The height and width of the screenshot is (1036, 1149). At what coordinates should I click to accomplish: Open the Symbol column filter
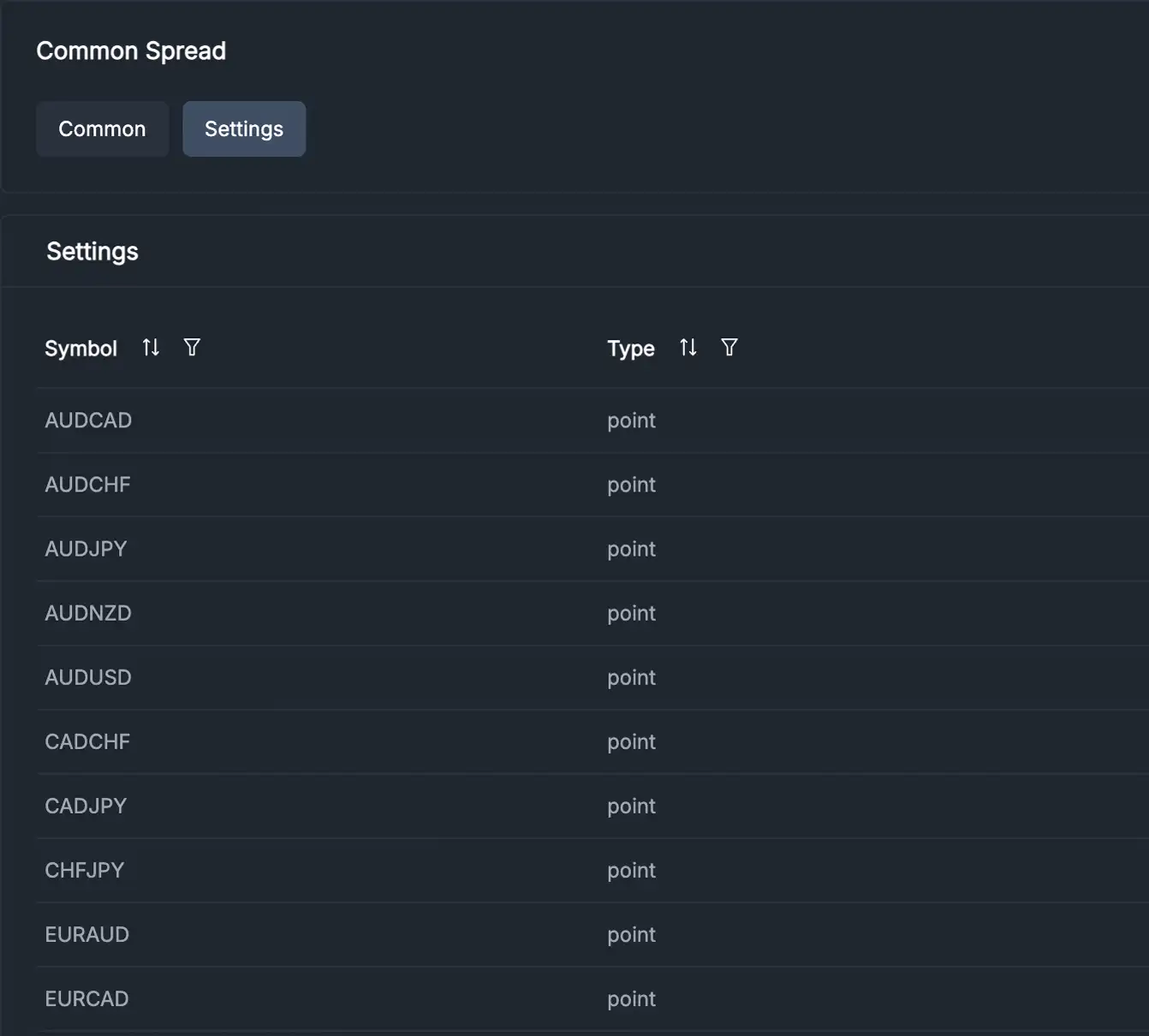click(x=192, y=348)
